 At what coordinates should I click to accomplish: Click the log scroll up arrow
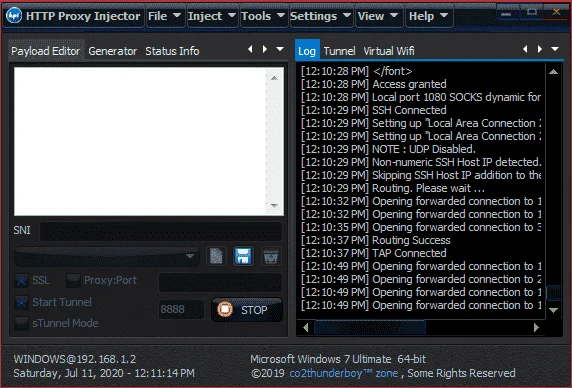click(553, 72)
